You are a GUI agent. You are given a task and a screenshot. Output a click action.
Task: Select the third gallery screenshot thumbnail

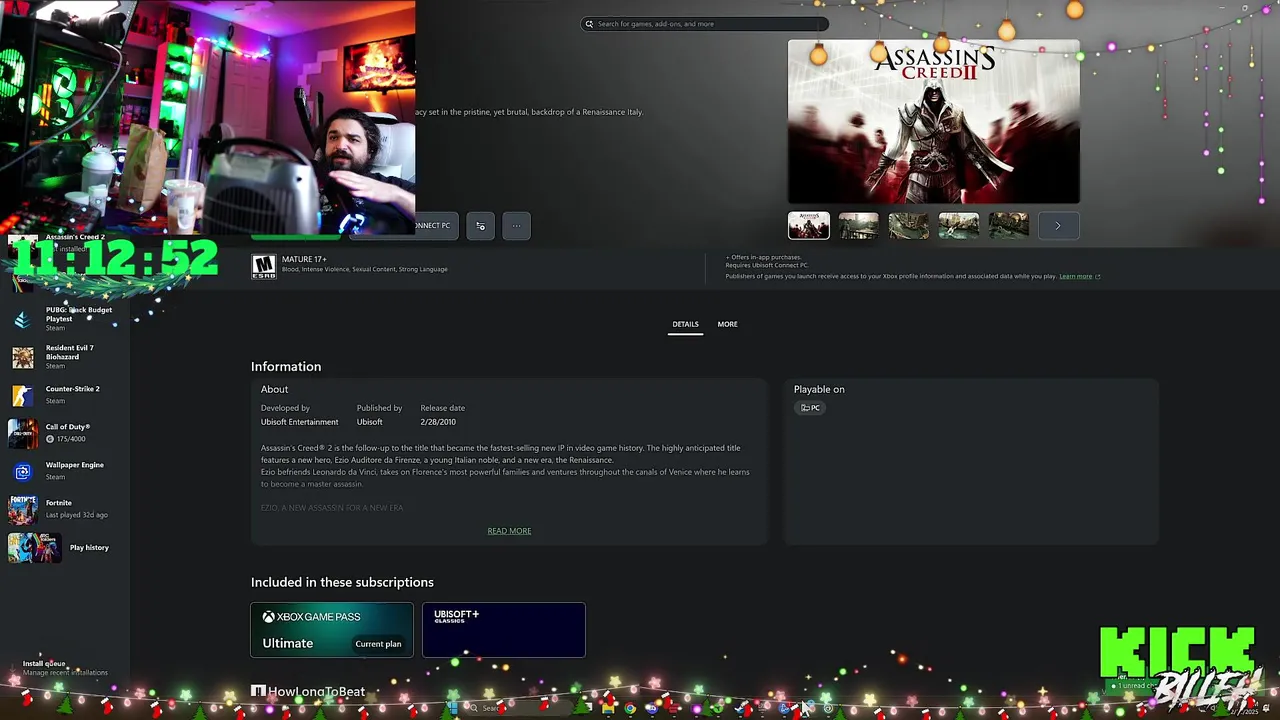click(x=908, y=225)
